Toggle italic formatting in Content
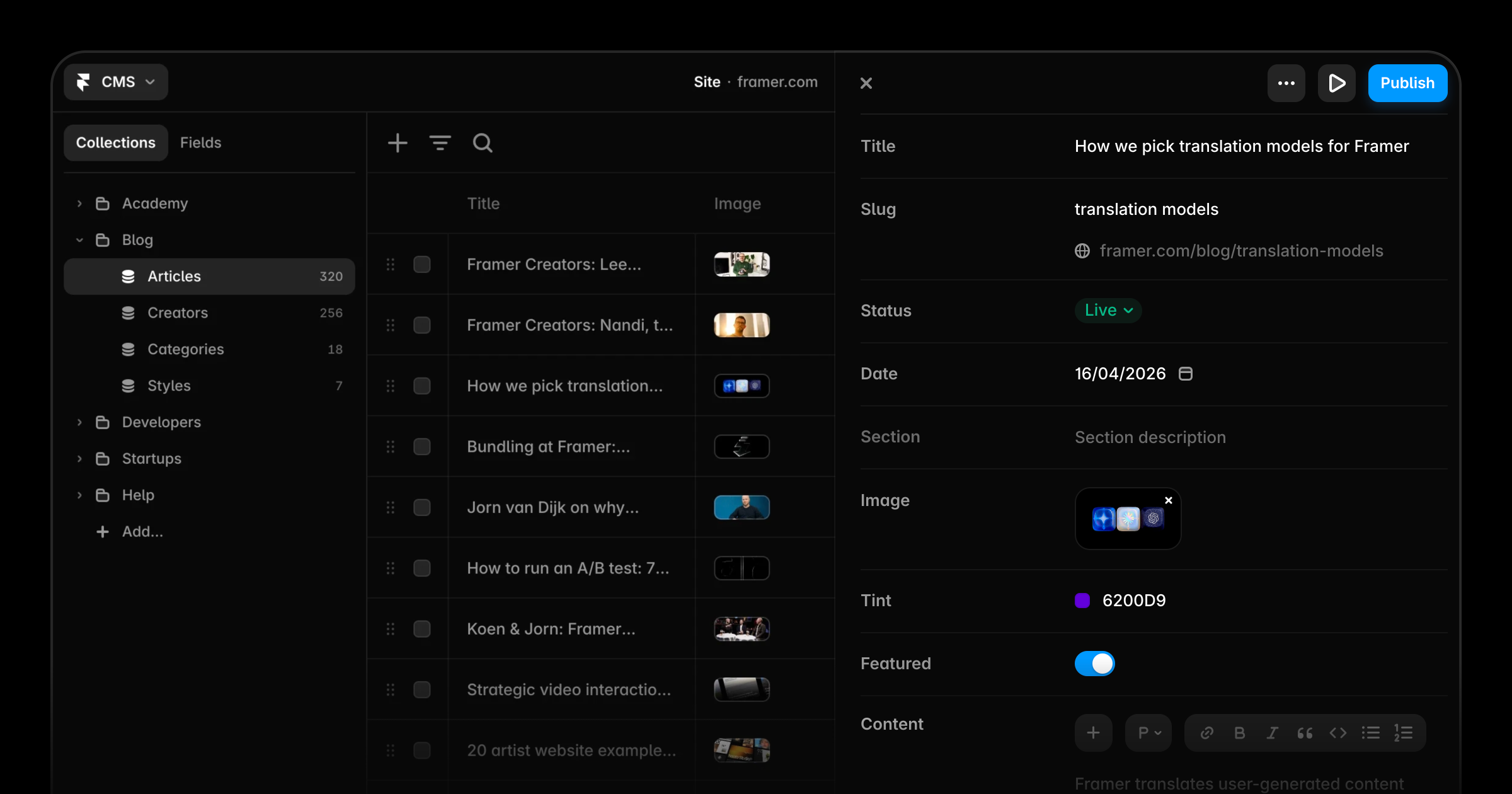 (x=1272, y=733)
